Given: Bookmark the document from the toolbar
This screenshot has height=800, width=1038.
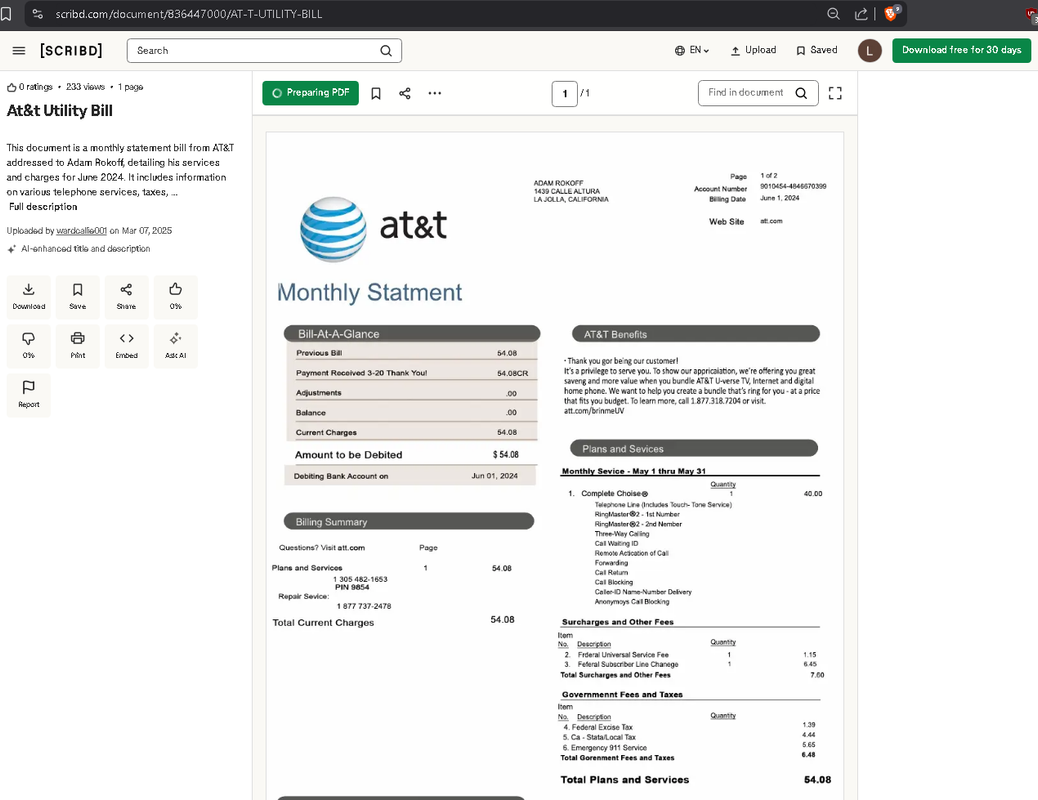Looking at the screenshot, I should [x=375, y=93].
